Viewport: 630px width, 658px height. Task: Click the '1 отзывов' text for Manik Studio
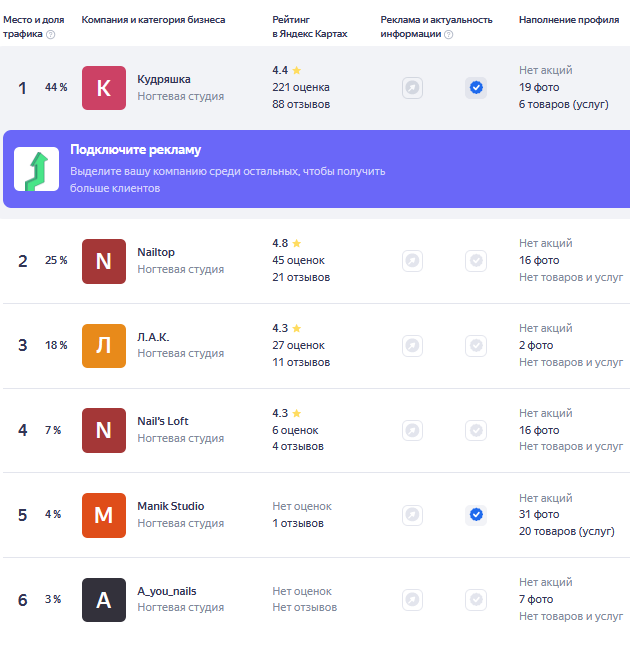point(298,523)
